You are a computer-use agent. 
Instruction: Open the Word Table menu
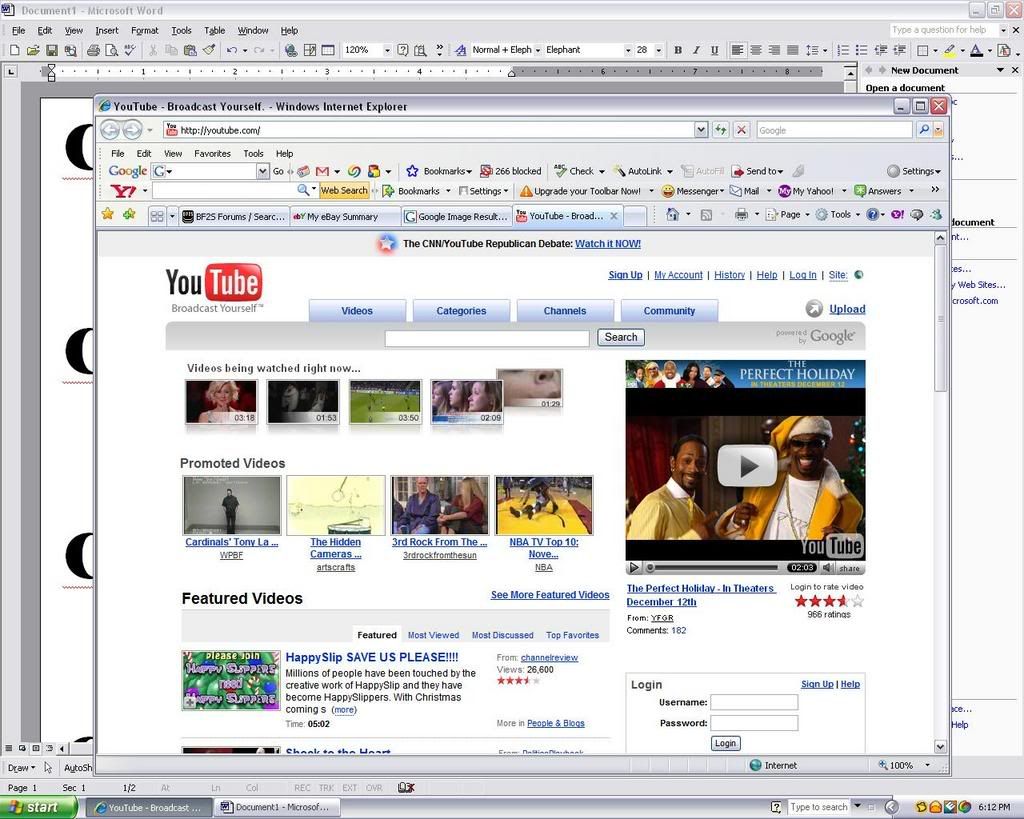pyautogui.click(x=214, y=31)
